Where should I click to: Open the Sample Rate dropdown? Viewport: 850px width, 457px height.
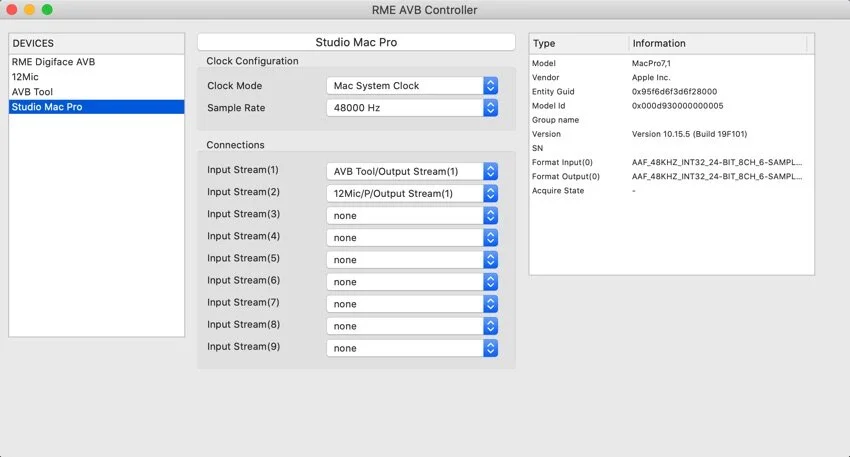(412, 108)
